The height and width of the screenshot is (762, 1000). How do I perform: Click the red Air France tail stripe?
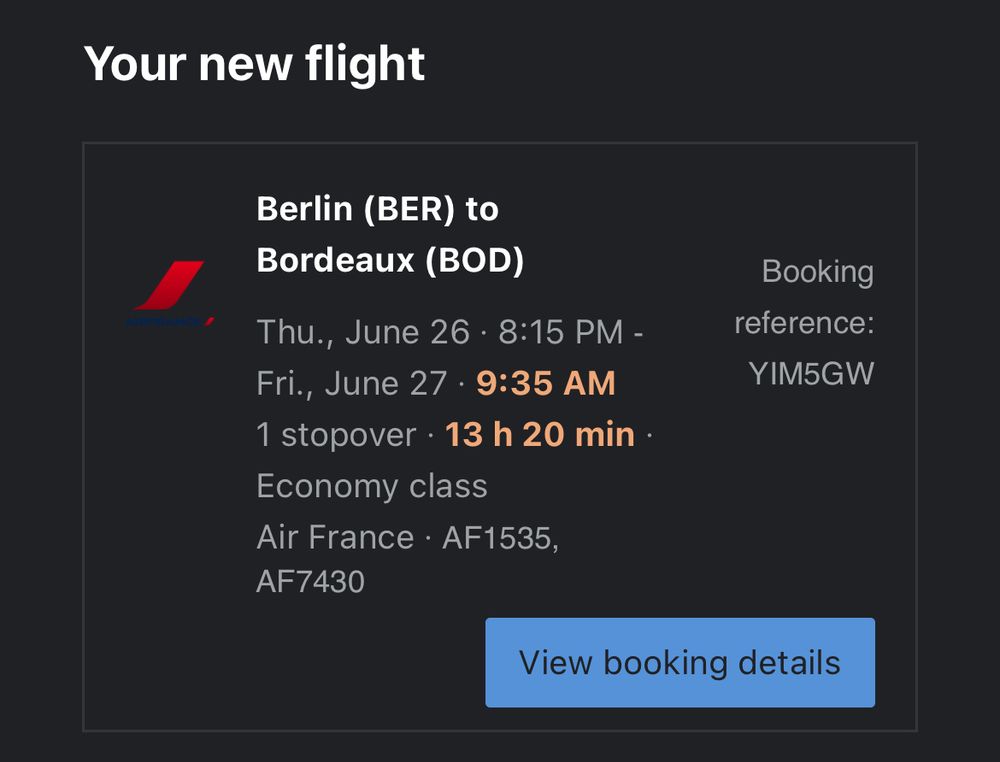point(170,284)
